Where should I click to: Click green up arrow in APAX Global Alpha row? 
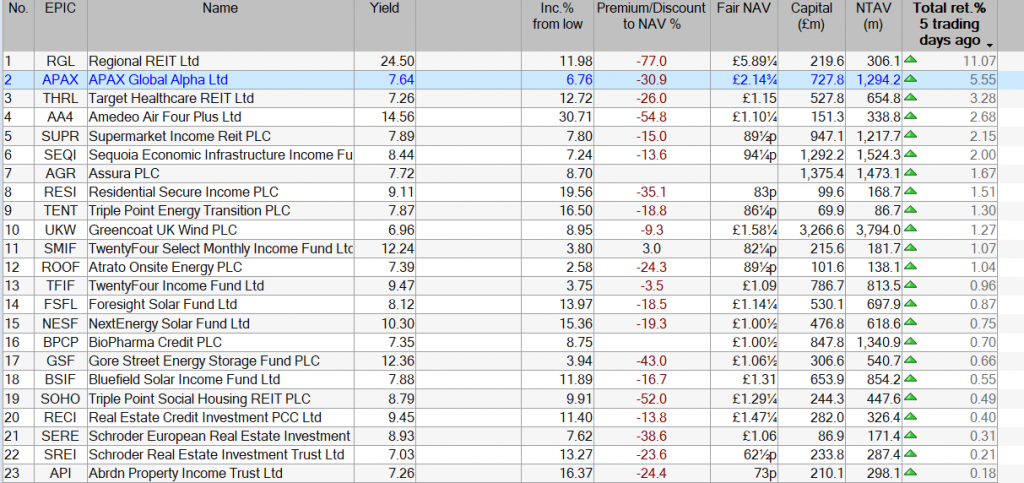pyautogui.click(x=910, y=80)
